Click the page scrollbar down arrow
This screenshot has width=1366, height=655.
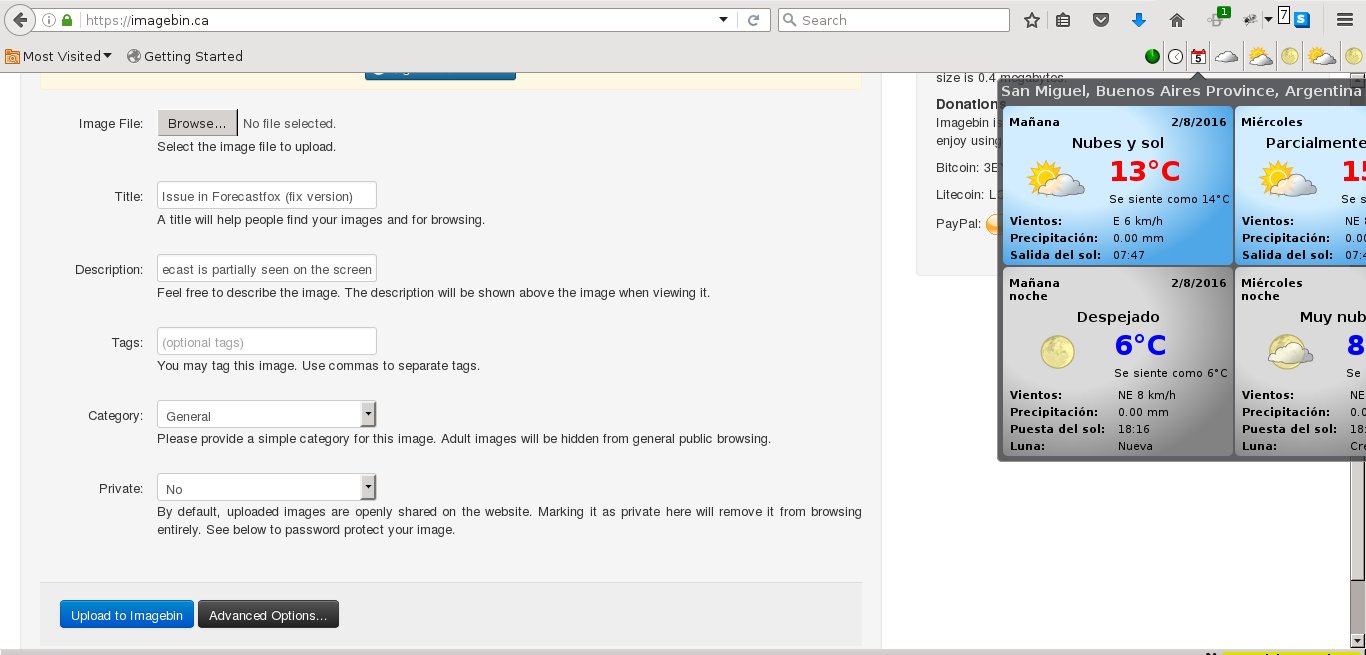coord(1357,639)
